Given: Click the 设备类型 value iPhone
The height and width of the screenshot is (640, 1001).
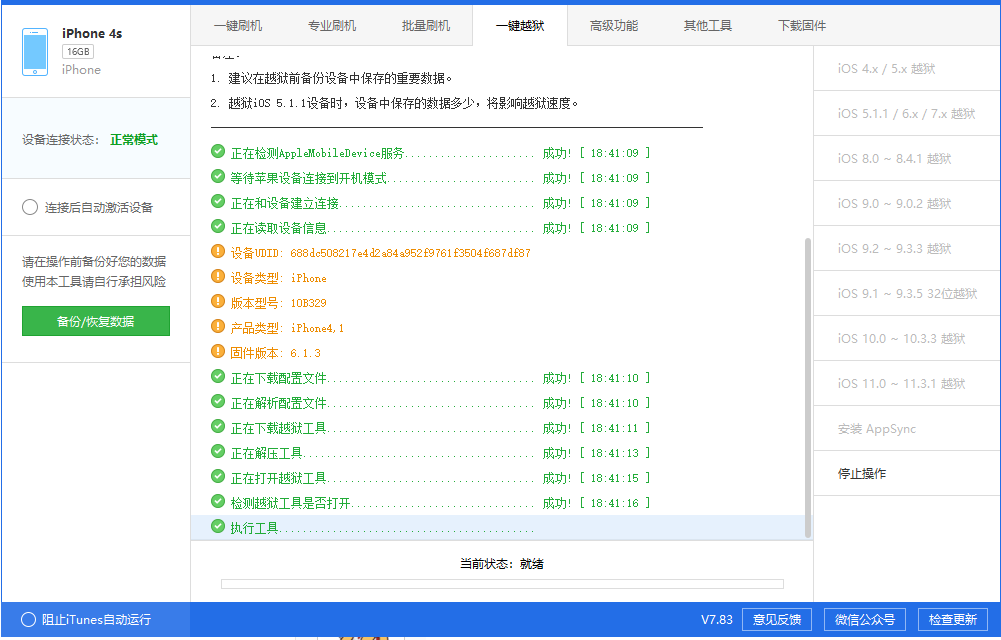Looking at the screenshot, I should click(x=308, y=278).
